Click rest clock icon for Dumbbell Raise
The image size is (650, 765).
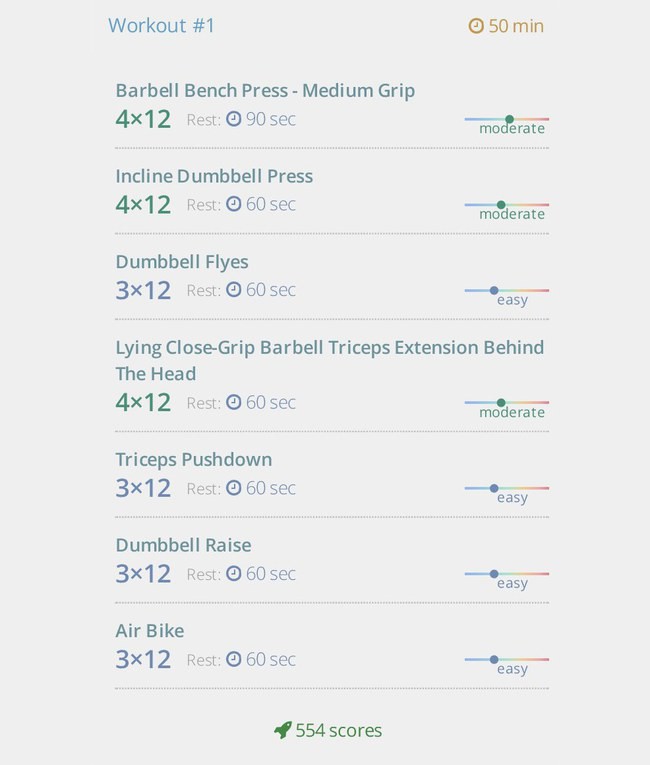[234, 573]
